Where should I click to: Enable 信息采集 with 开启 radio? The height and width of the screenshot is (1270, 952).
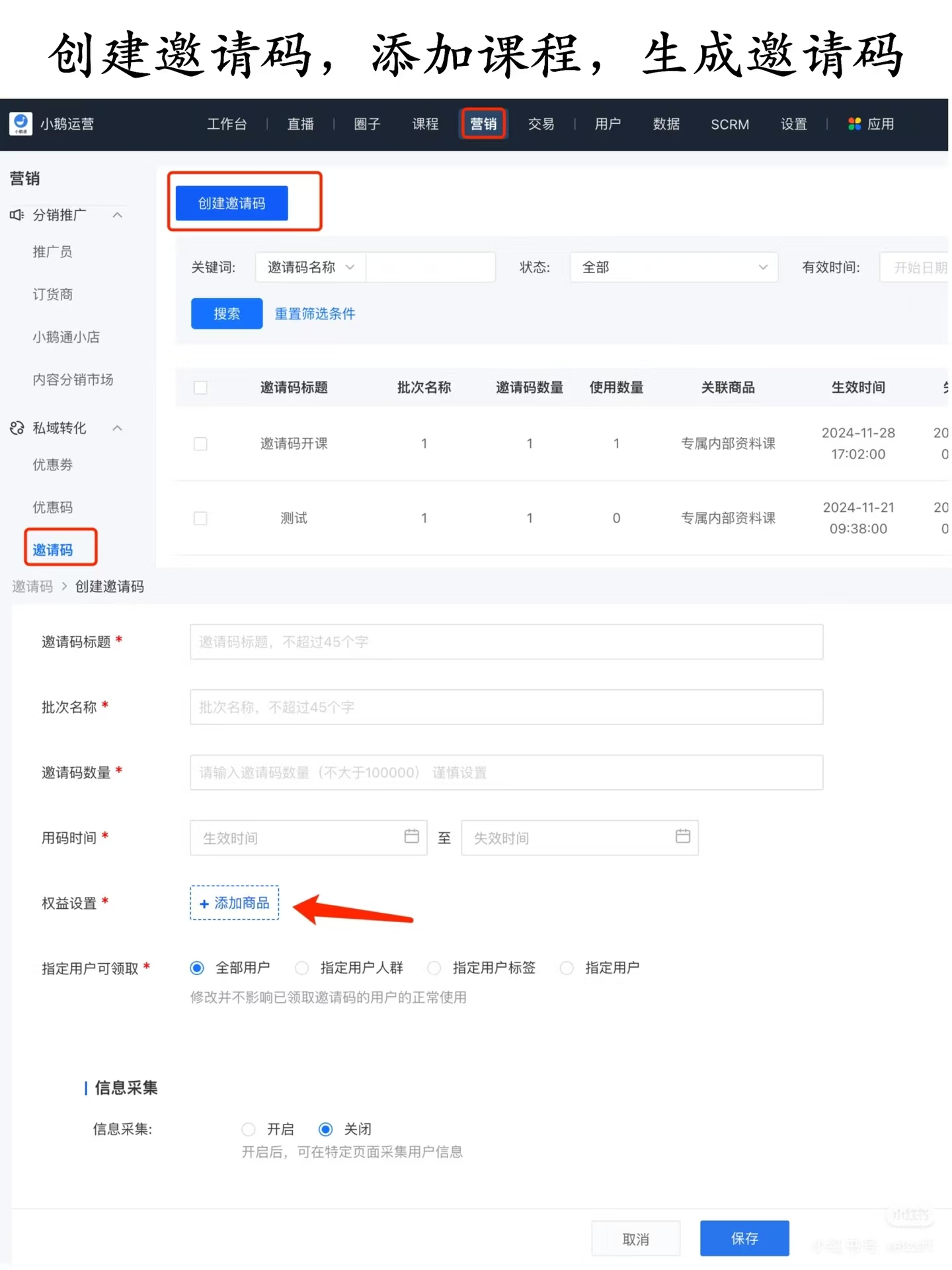pos(249,1129)
